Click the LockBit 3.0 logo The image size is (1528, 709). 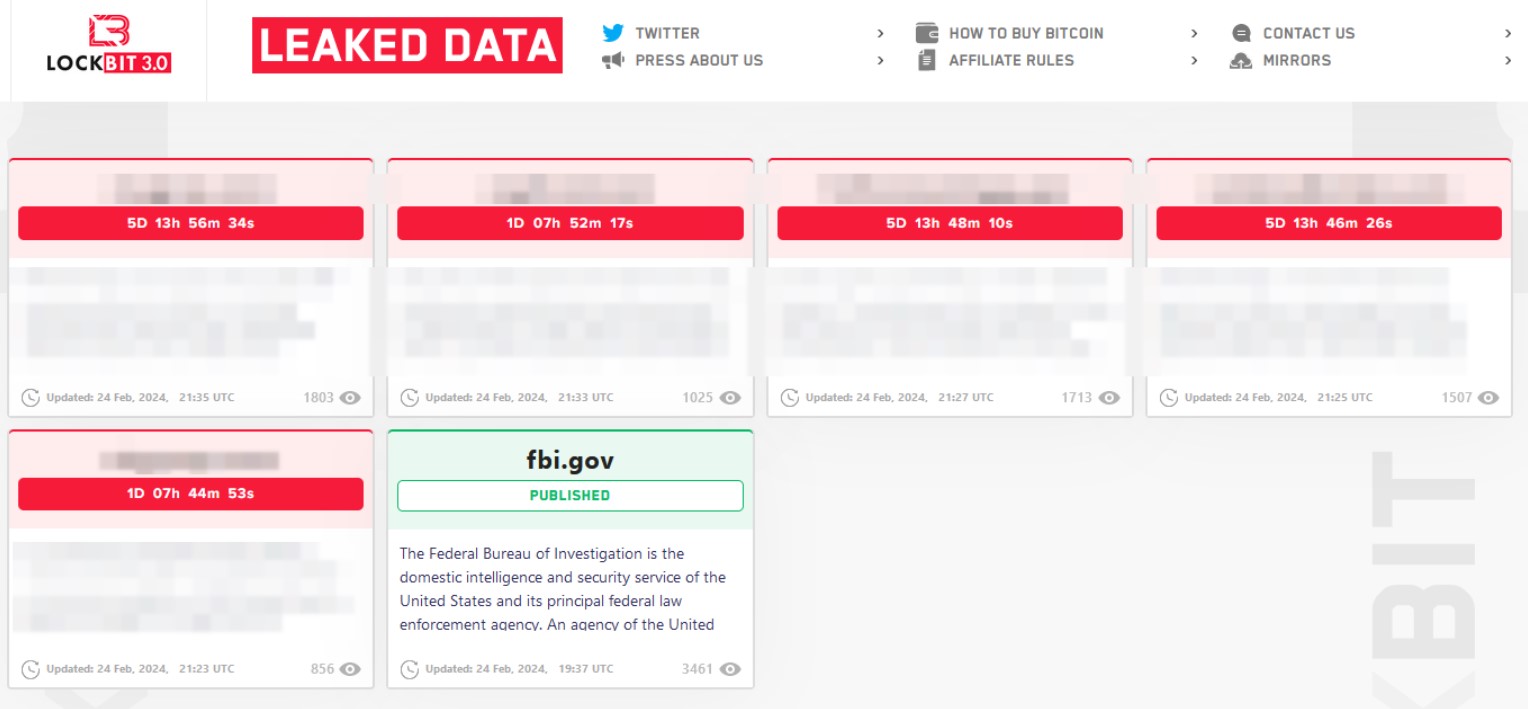click(x=108, y=45)
